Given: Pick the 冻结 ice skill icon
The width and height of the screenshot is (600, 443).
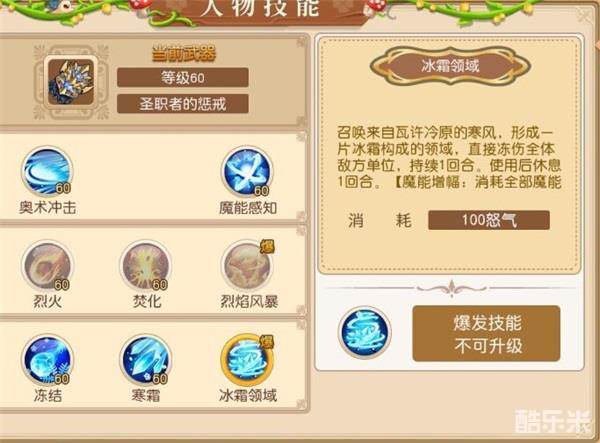Looking at the screenshot, I should [x=47, y=360].
